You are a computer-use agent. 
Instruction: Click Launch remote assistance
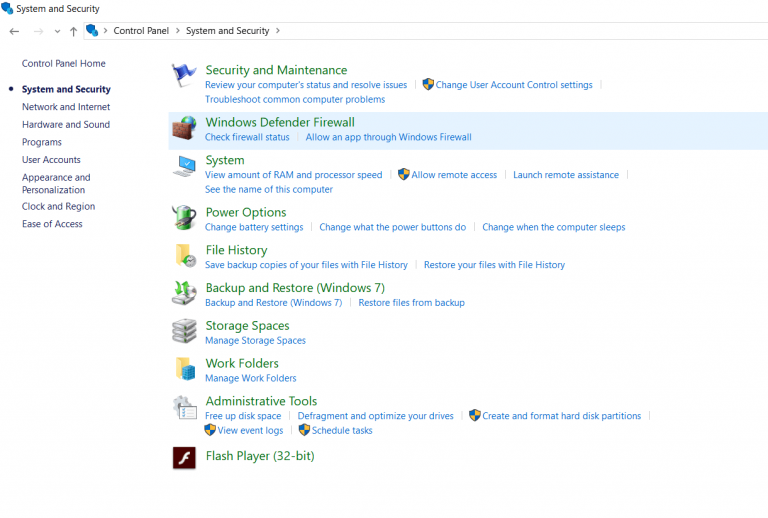(566, 175)
